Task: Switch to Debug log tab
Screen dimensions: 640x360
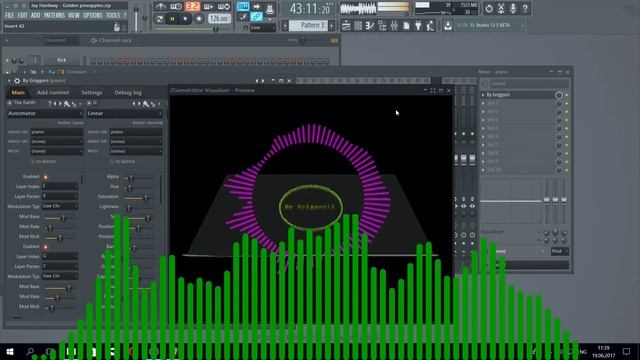Action: [x=128, y=93]
